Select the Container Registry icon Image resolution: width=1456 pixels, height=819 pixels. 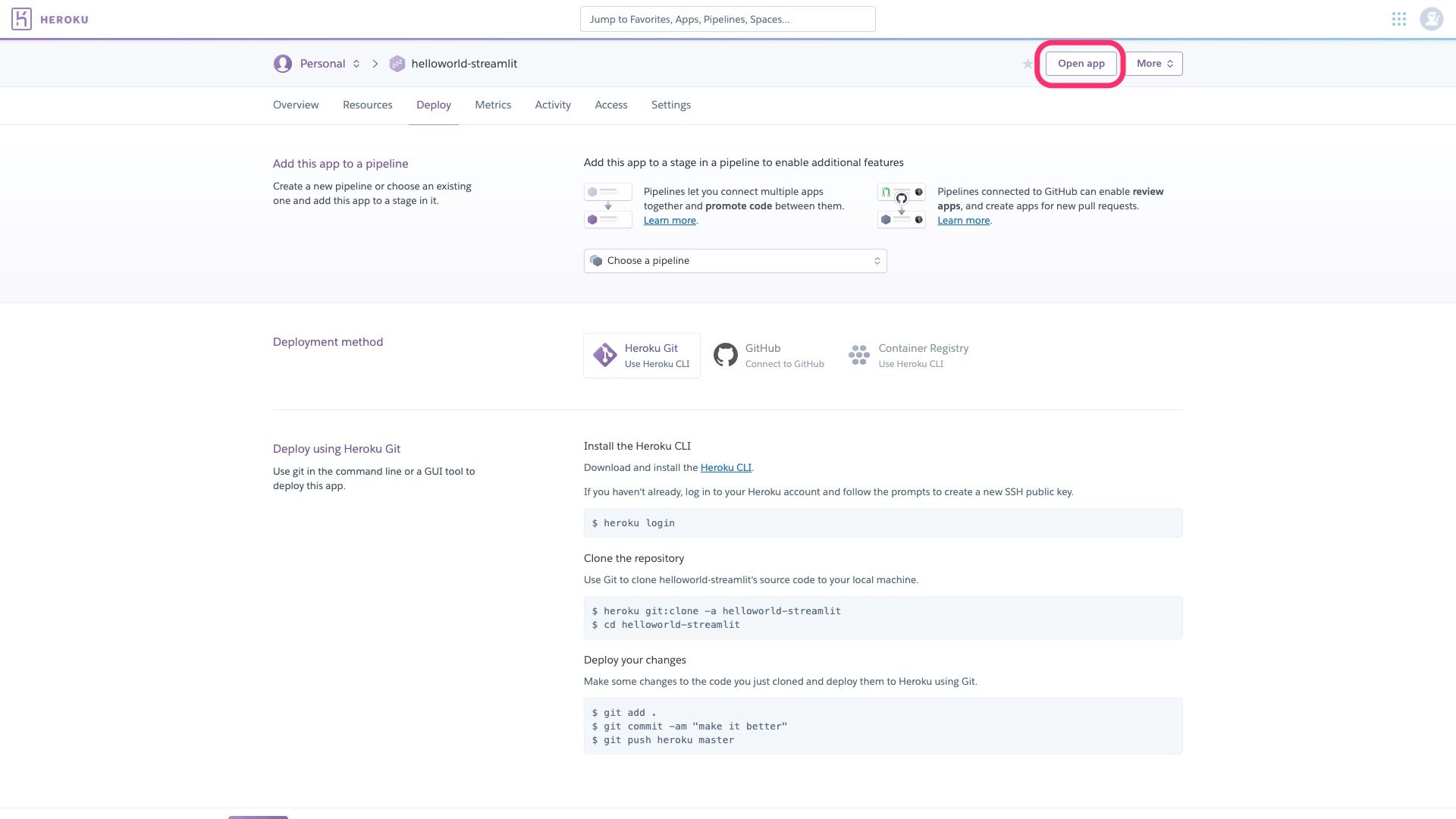tap(858, 355)
